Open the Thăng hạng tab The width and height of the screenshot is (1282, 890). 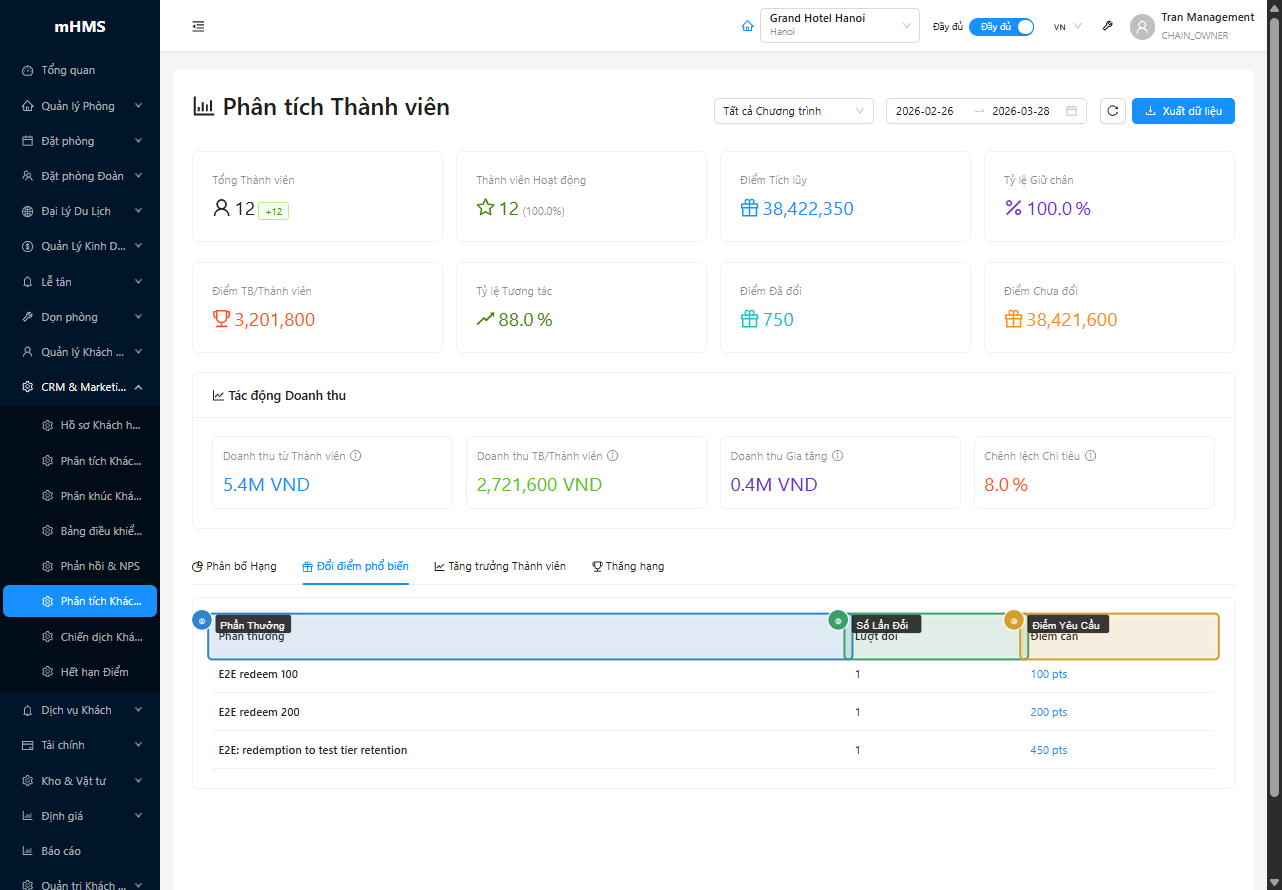[628, 566]
